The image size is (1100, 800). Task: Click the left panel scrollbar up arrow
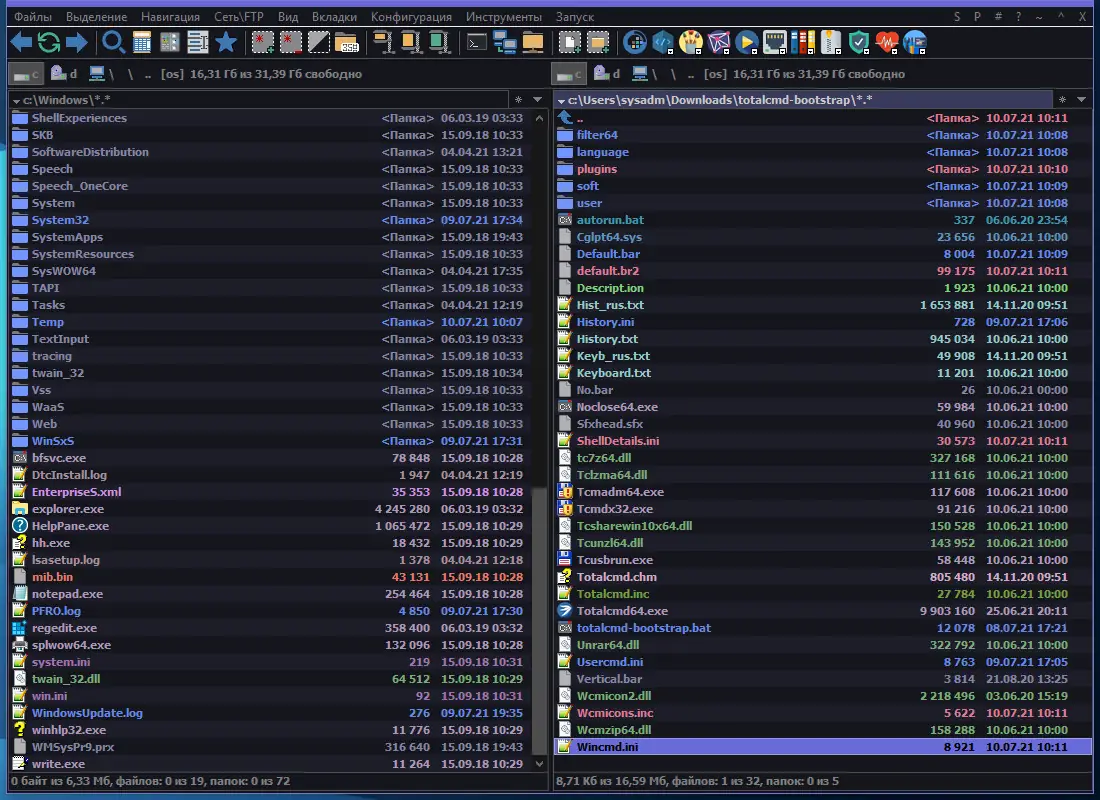[x=539, y=119]
